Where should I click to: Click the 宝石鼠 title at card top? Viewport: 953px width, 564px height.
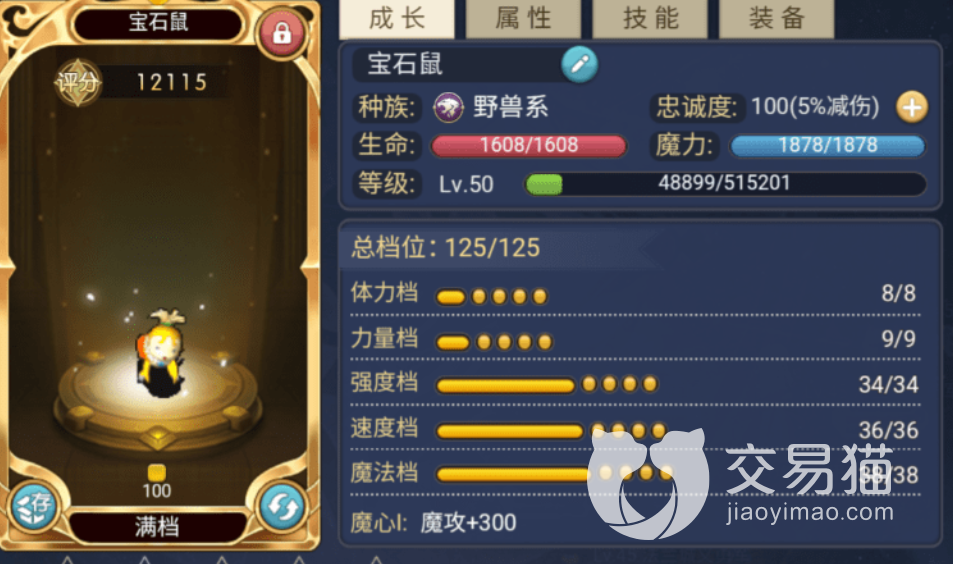pos(158,23)
